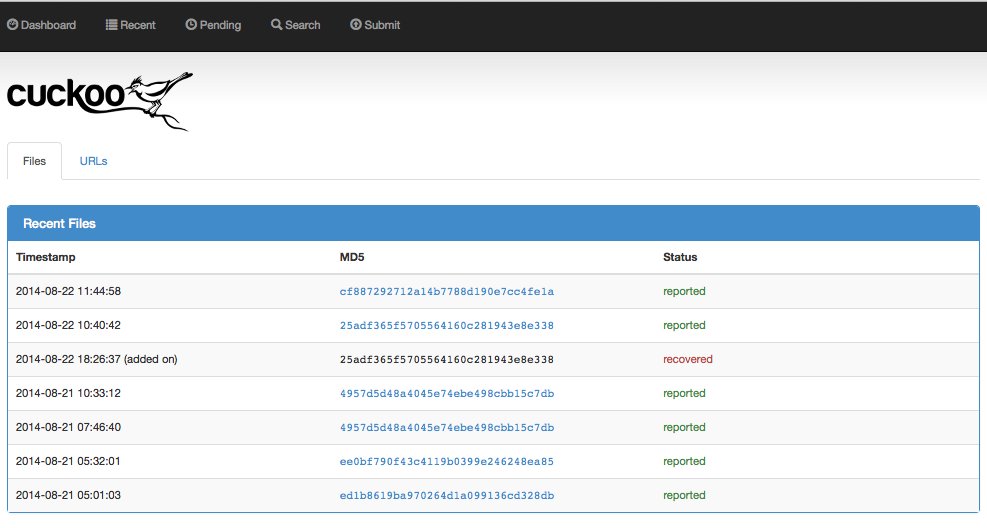Open MD5 link 4957d5d48a4045e74ebe498cbb15c7db from 07:46:40
Viewport: 987px width, 528px height.
click(447, 427)
